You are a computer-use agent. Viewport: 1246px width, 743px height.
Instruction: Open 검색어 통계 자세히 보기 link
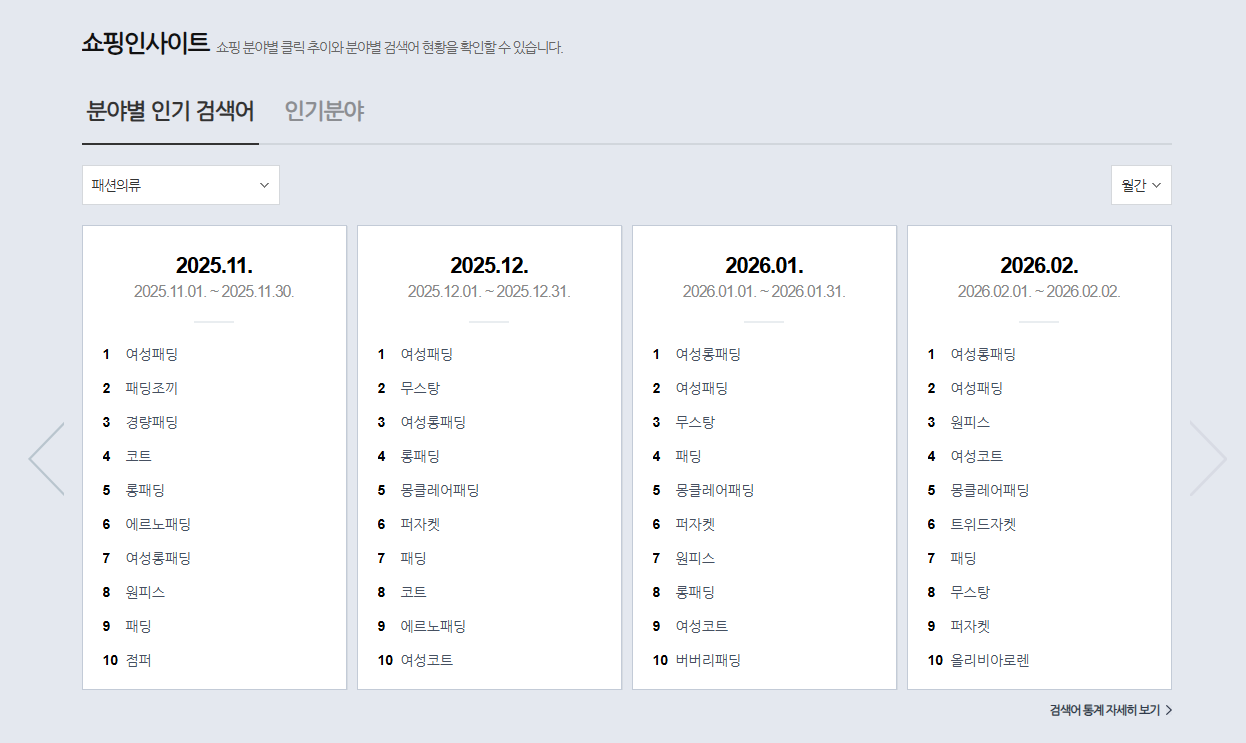pyautogui.click(x=1111, y=710)
